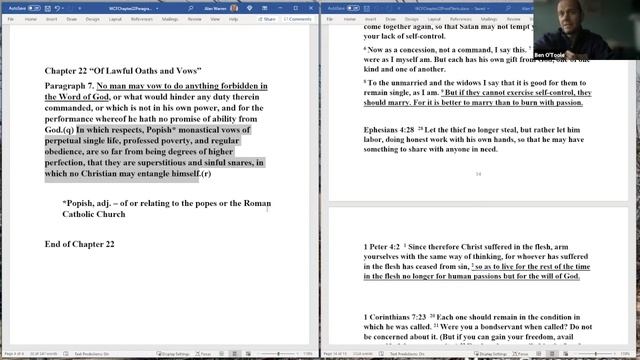Open the File tab in left window
The height and width of the screenshot is (360, 640).
(11, 19)
